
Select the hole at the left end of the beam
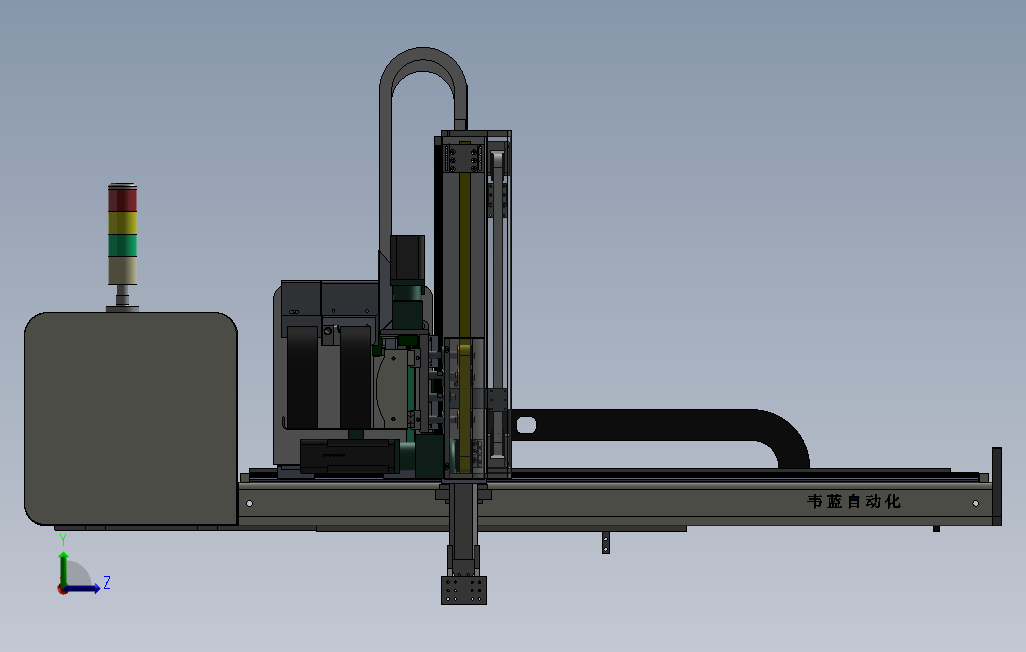[249, 503]
